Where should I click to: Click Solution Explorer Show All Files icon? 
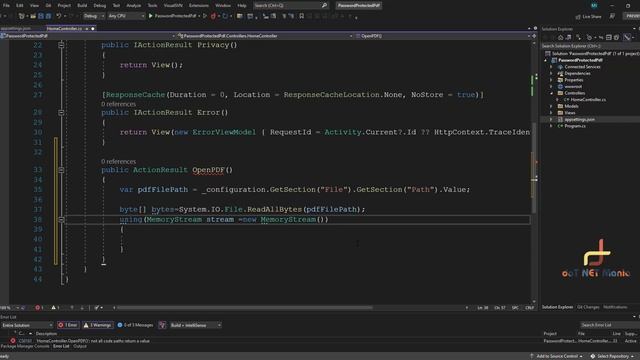click(x=616, y=38)
